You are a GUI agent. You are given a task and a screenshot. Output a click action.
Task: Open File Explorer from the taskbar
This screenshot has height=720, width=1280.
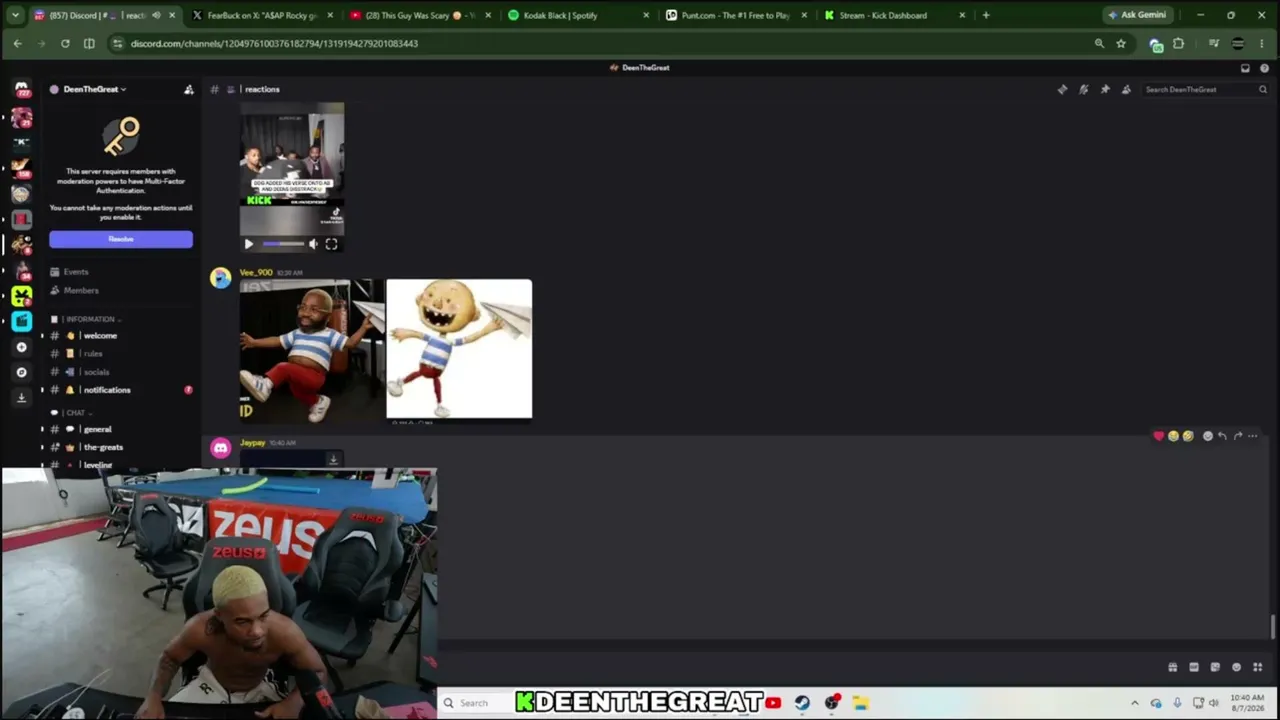point(860,703)
